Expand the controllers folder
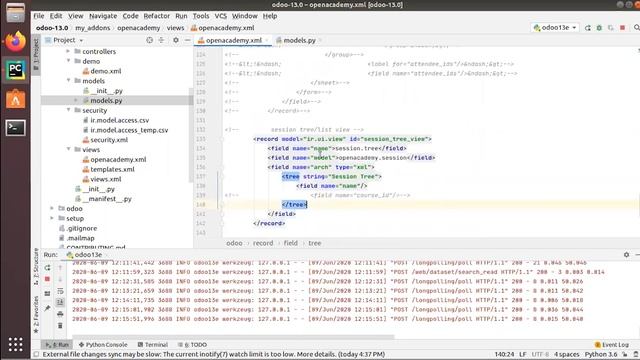This screenshot has height=360, width=640. (x=68, y=51)
